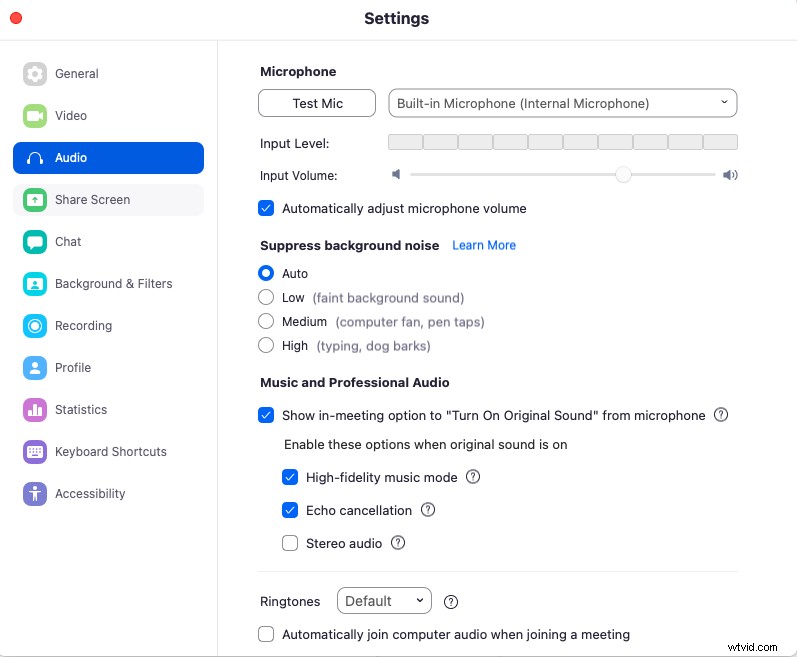View the Statistics section
Image resolution: width=797 pixels, height=657 pixels.
pos(108,410)
